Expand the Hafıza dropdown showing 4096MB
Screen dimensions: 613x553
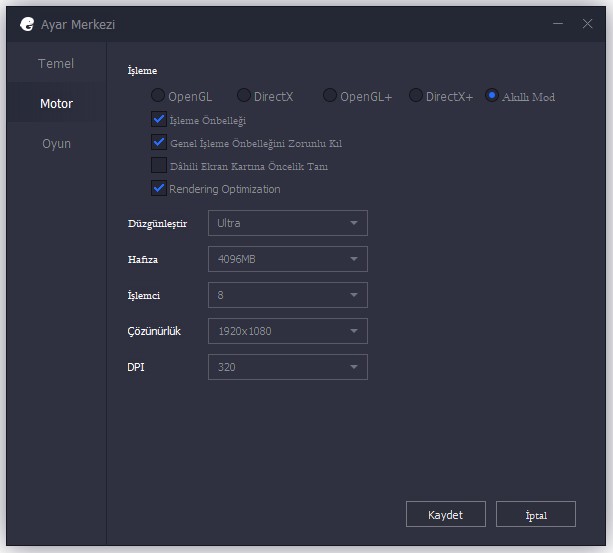pyautogui.click(x=287, y=259)
